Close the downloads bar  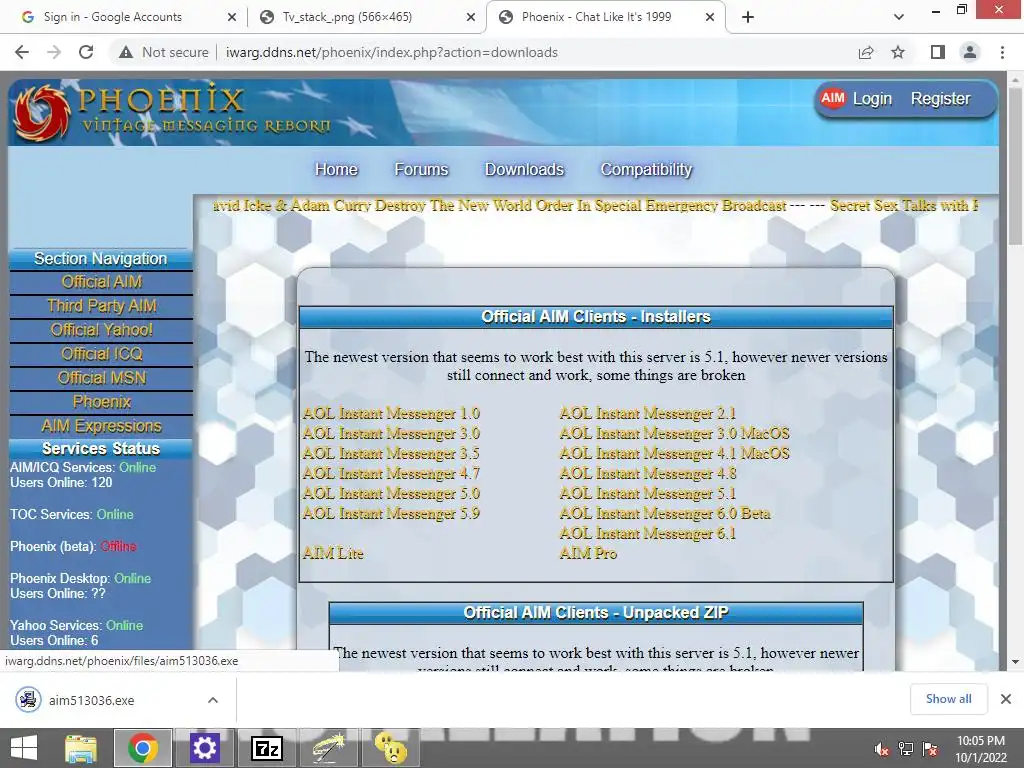[x=1006, y=699]
